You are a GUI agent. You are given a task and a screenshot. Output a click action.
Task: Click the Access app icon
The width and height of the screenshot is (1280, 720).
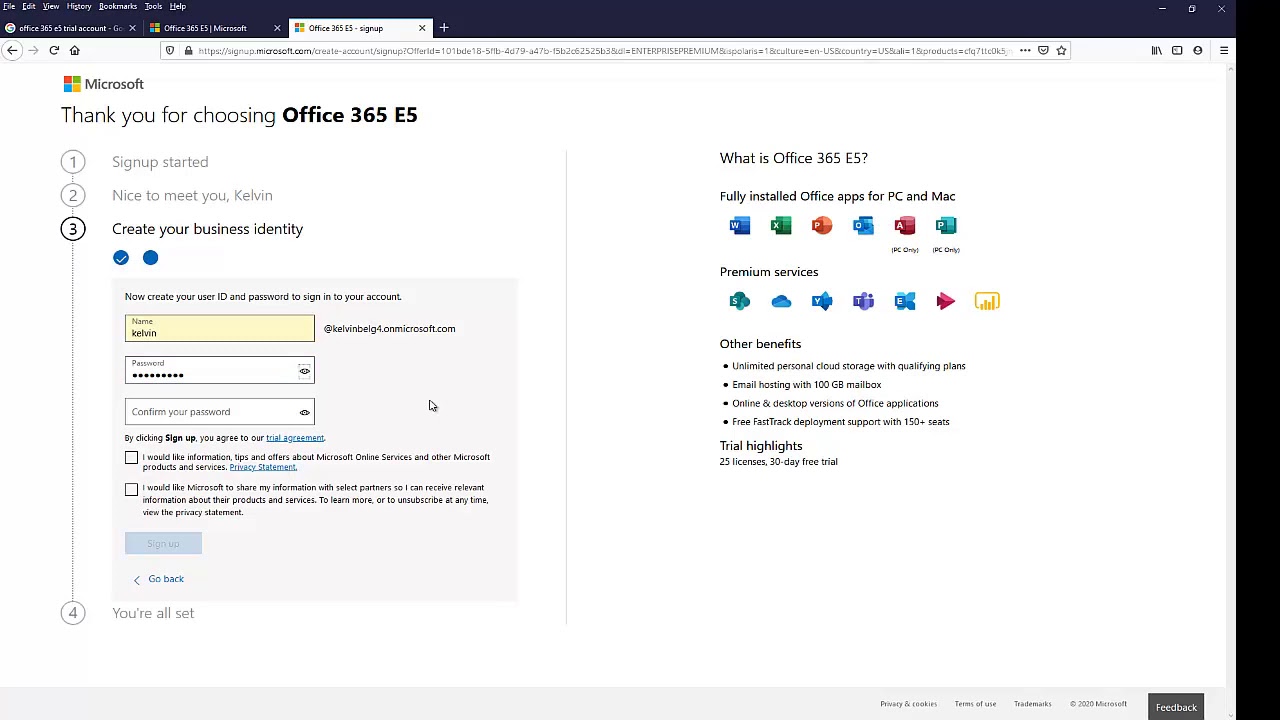pos(905,226)
